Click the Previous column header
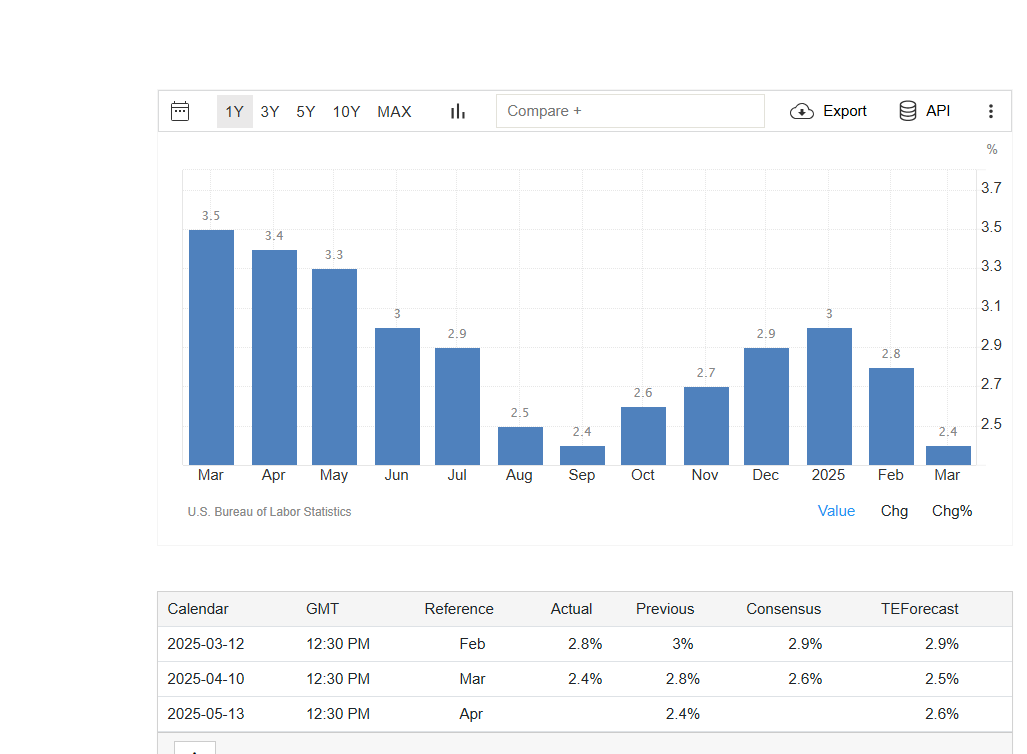The image size is (1027, 754). pos(665,609)
